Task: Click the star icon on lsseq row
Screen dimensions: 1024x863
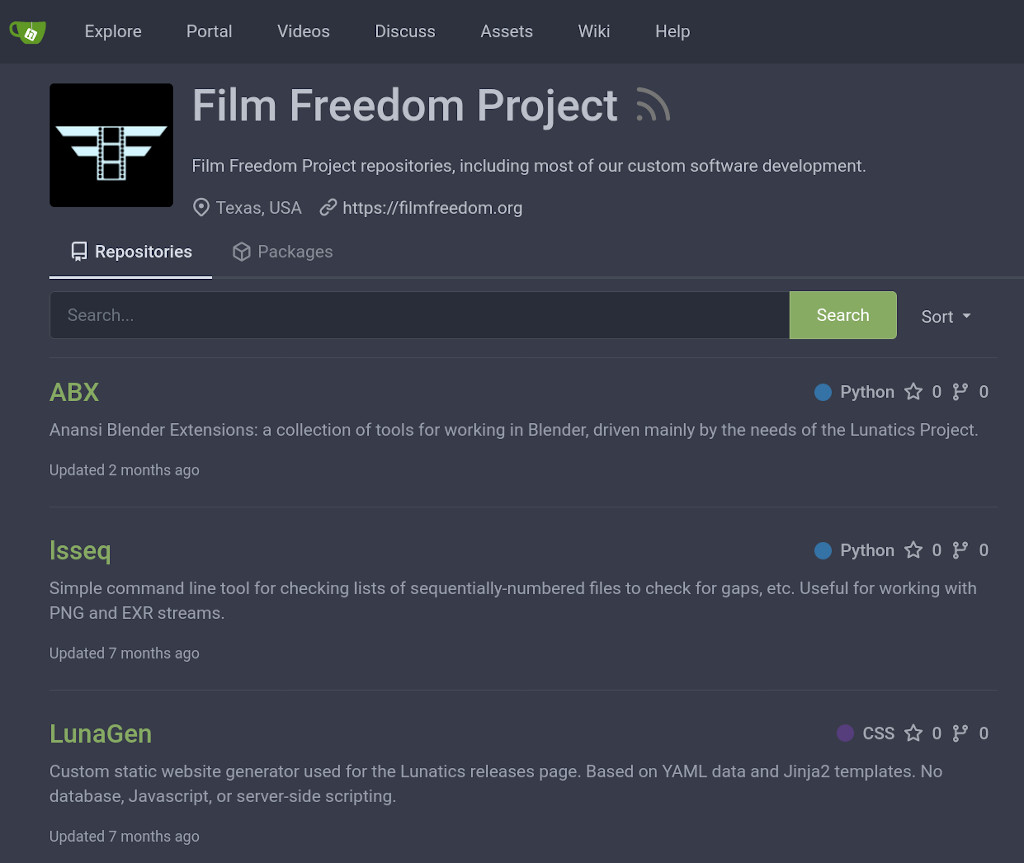Action: (913, 550)
